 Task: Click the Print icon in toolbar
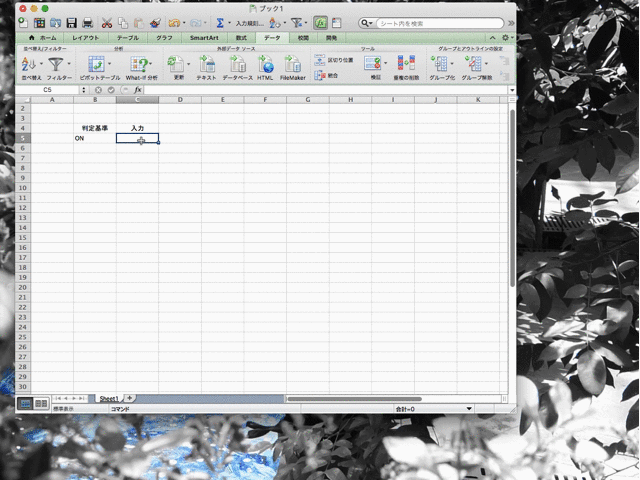click(x=87, y=22)
